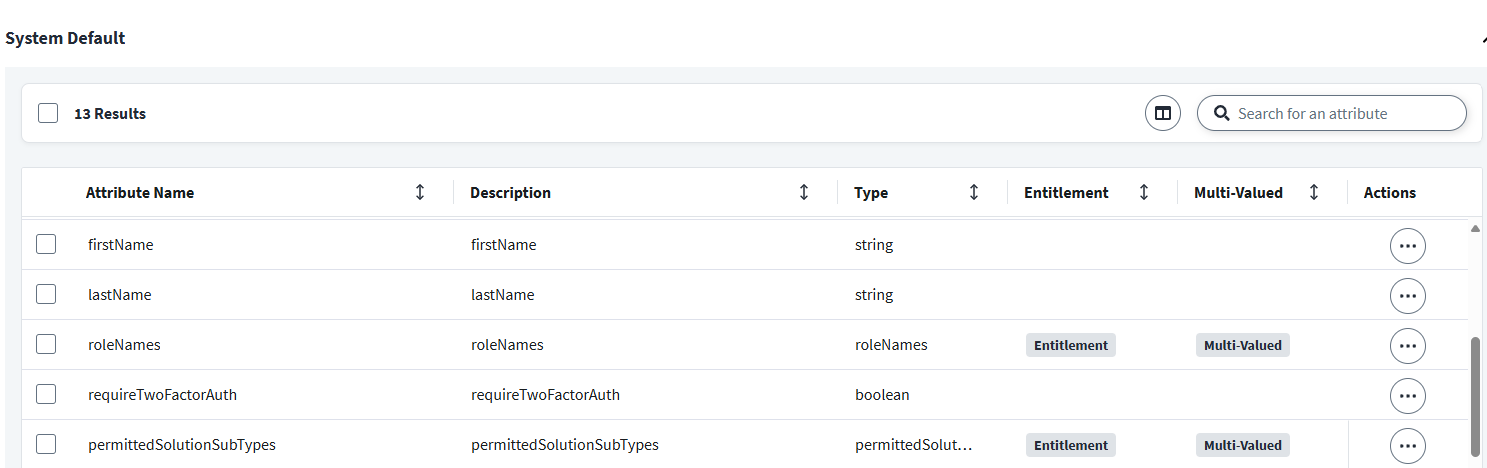Click the roleNames Entitlement badge
The image size is (1487, 468).
coord(1070,345)
